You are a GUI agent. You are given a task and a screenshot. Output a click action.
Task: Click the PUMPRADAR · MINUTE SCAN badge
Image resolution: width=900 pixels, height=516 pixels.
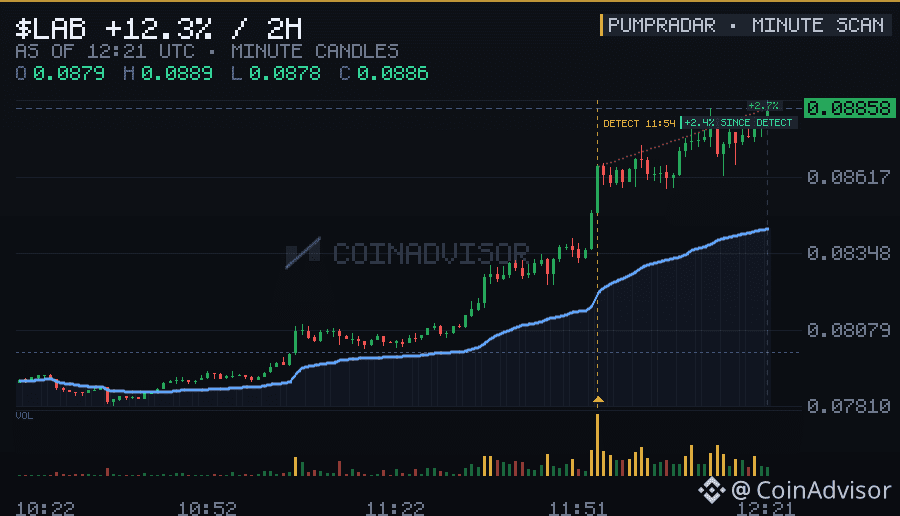[746, 25]
